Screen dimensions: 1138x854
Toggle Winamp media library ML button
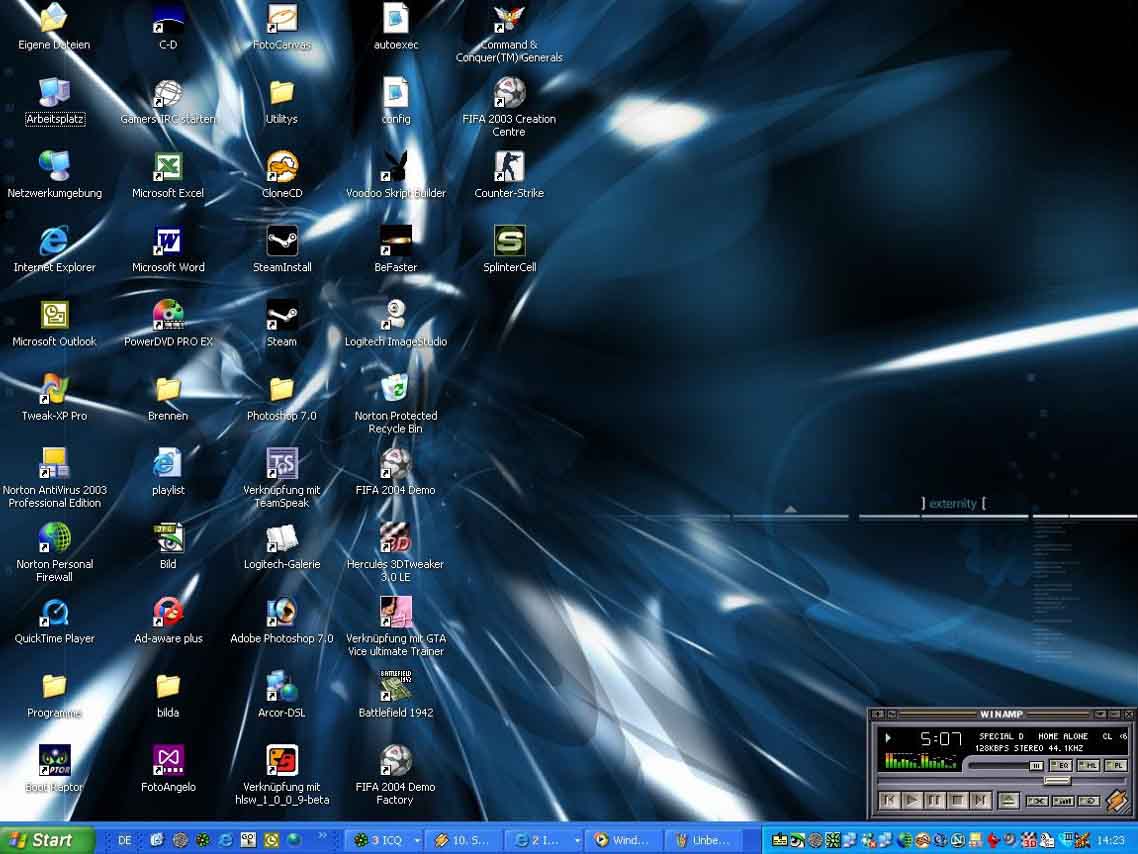coord(1089,765)
